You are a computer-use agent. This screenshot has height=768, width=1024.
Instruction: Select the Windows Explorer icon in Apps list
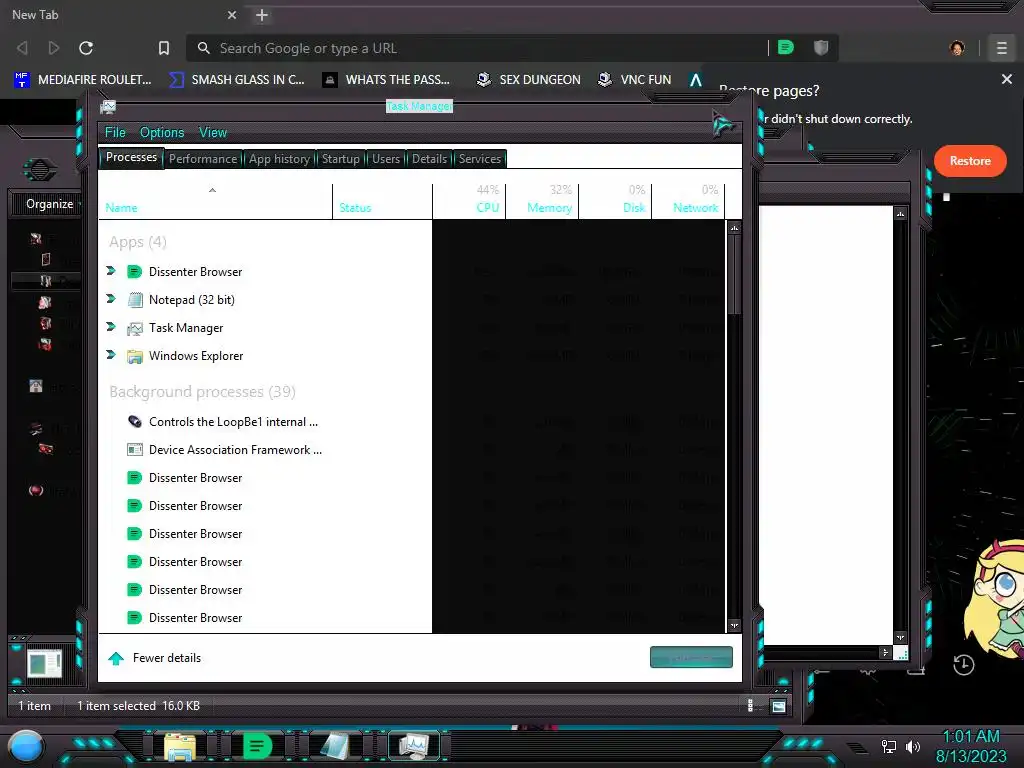point(135,356)
